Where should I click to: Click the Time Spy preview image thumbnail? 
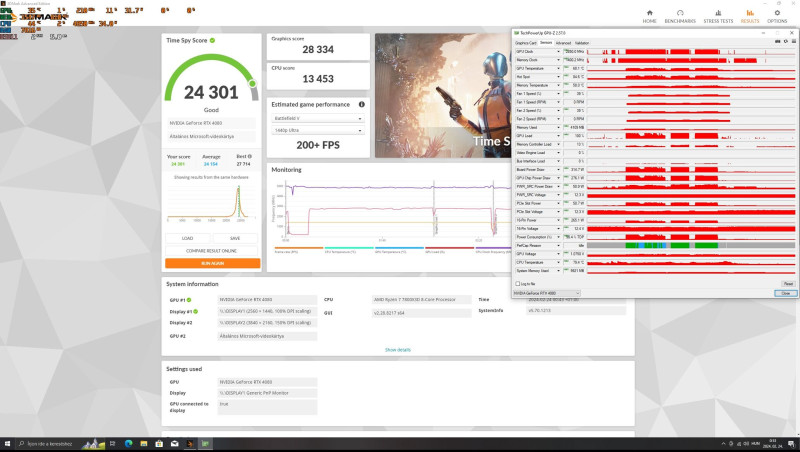coord(443,95)
